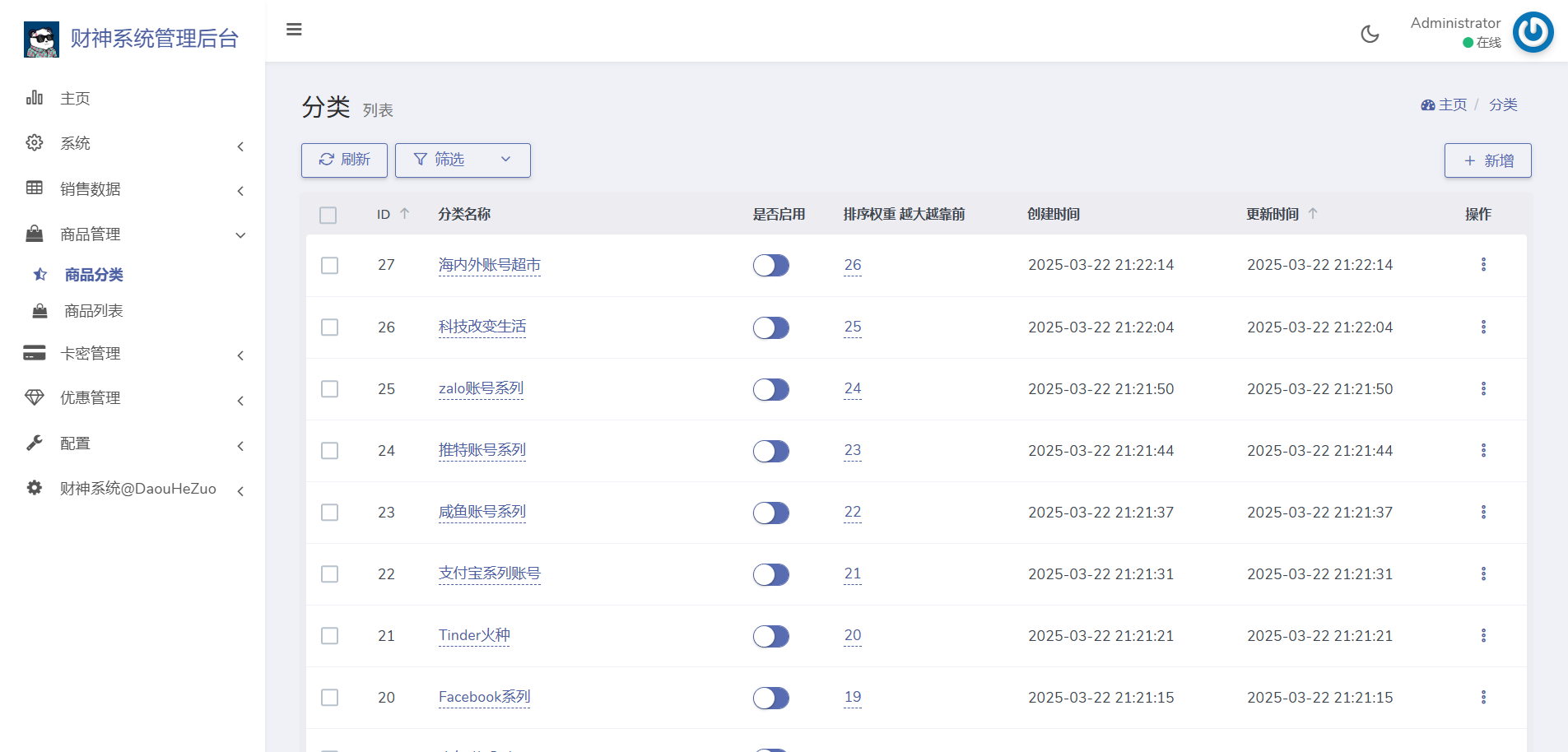Viewport: 1568px width, 752px height.
Task: Click the hamburger menu icon to collapse sidebar
Action: pos(294,30)
